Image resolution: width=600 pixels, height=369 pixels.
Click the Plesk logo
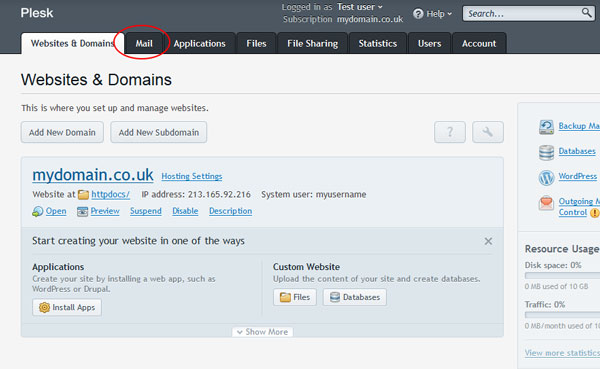37,13
